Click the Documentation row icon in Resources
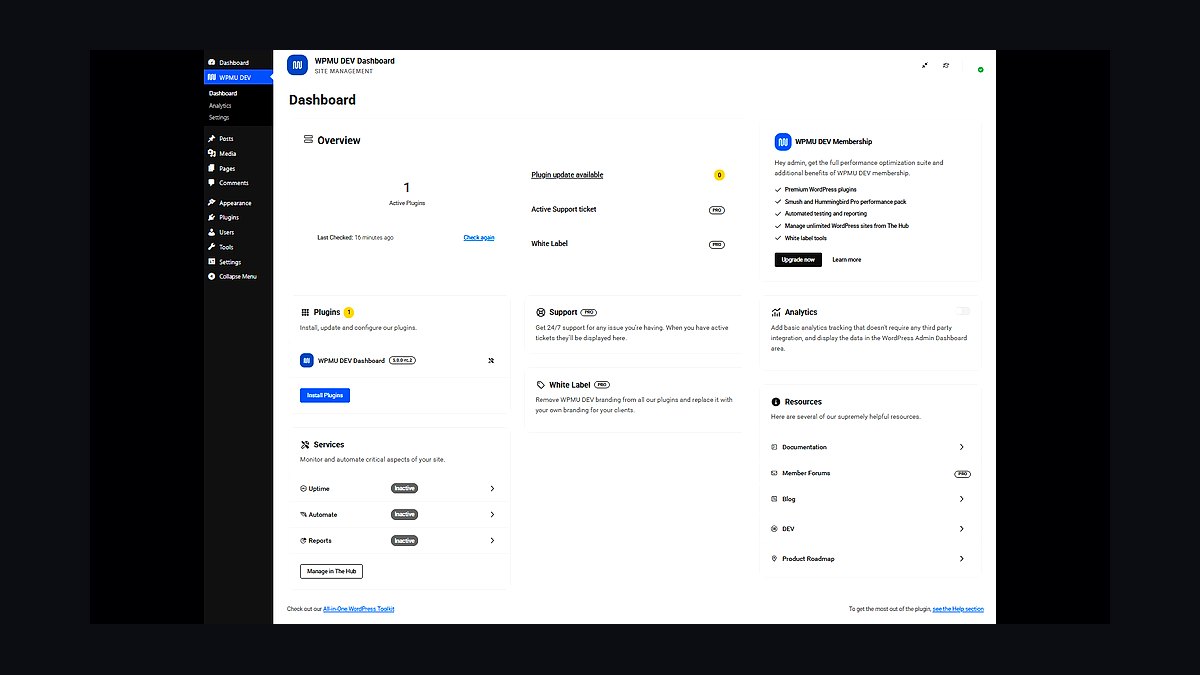This screenshot has height=675, width=1200. [774, 447]
